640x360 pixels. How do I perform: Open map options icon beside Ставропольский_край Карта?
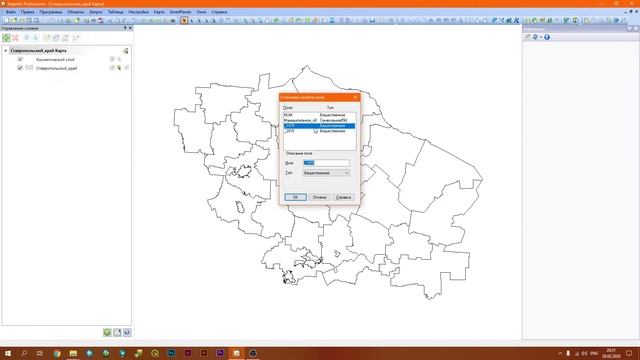(126, 51)
